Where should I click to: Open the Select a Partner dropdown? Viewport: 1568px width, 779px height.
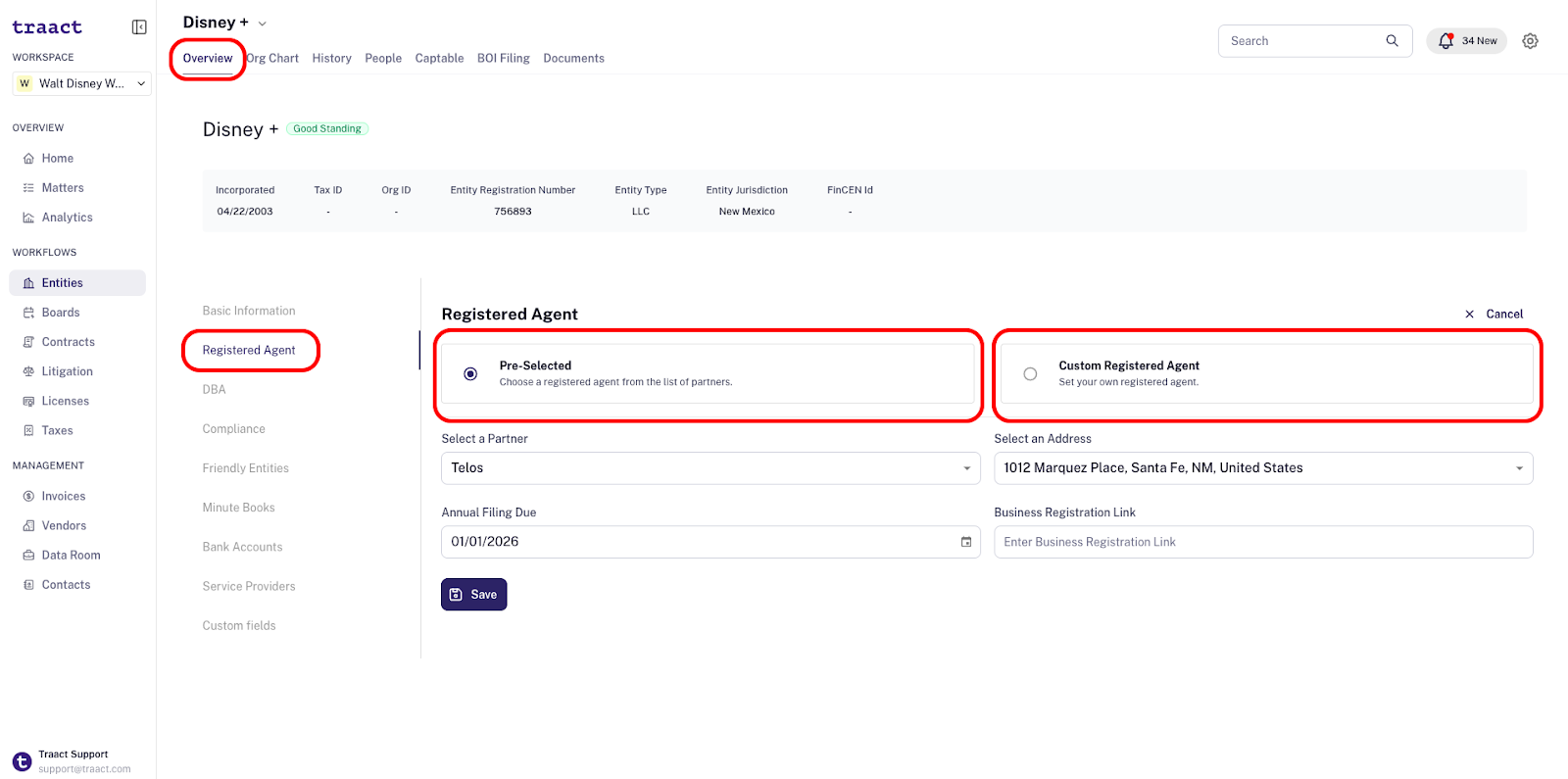point(710,468)
